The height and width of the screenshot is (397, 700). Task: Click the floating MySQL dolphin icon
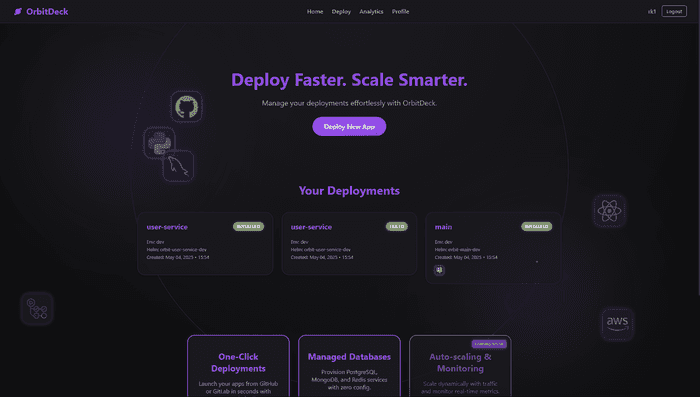pyautogui.click(x=178, y=166)
